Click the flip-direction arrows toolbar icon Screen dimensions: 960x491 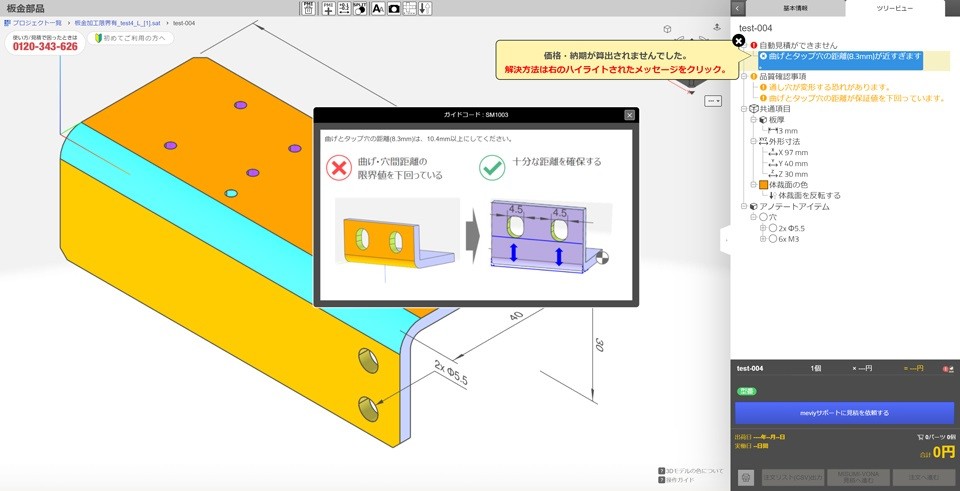(x=425, y=8)
